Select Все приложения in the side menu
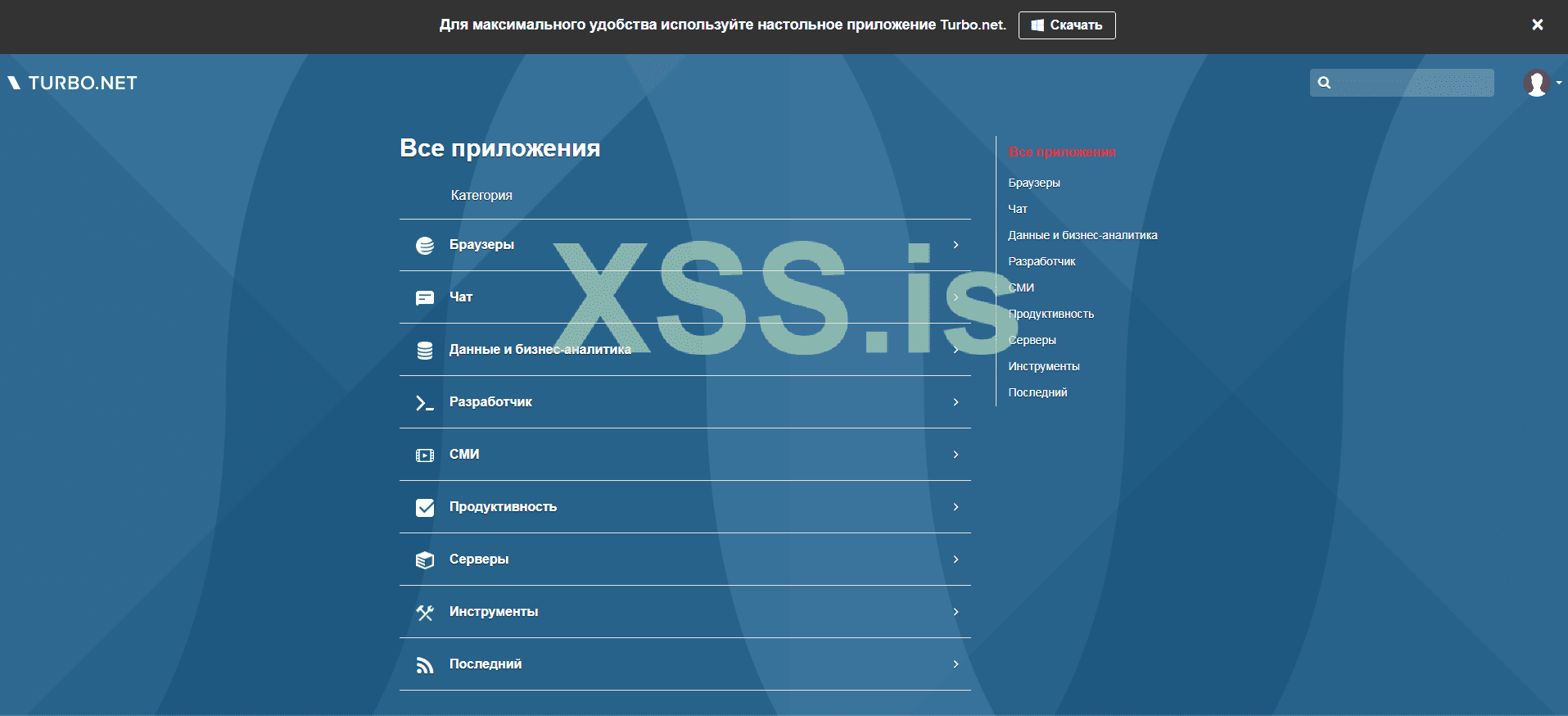 (x=1062, y=152)
